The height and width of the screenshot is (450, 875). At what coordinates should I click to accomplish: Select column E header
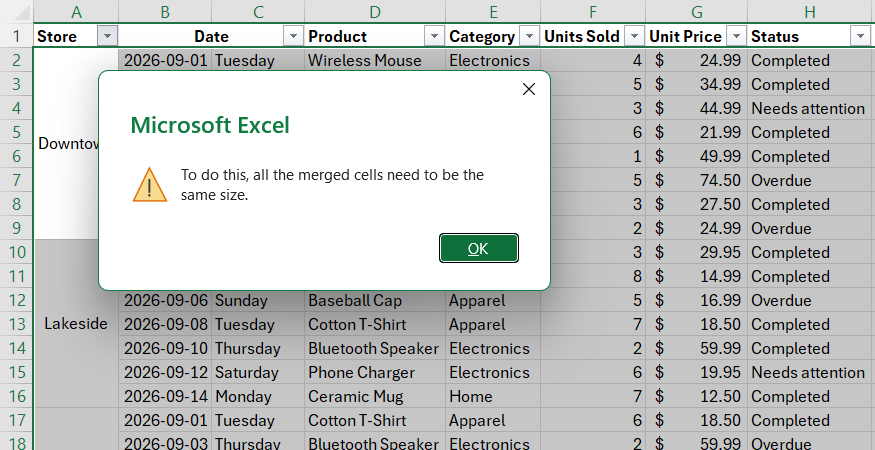coord(493,12)
